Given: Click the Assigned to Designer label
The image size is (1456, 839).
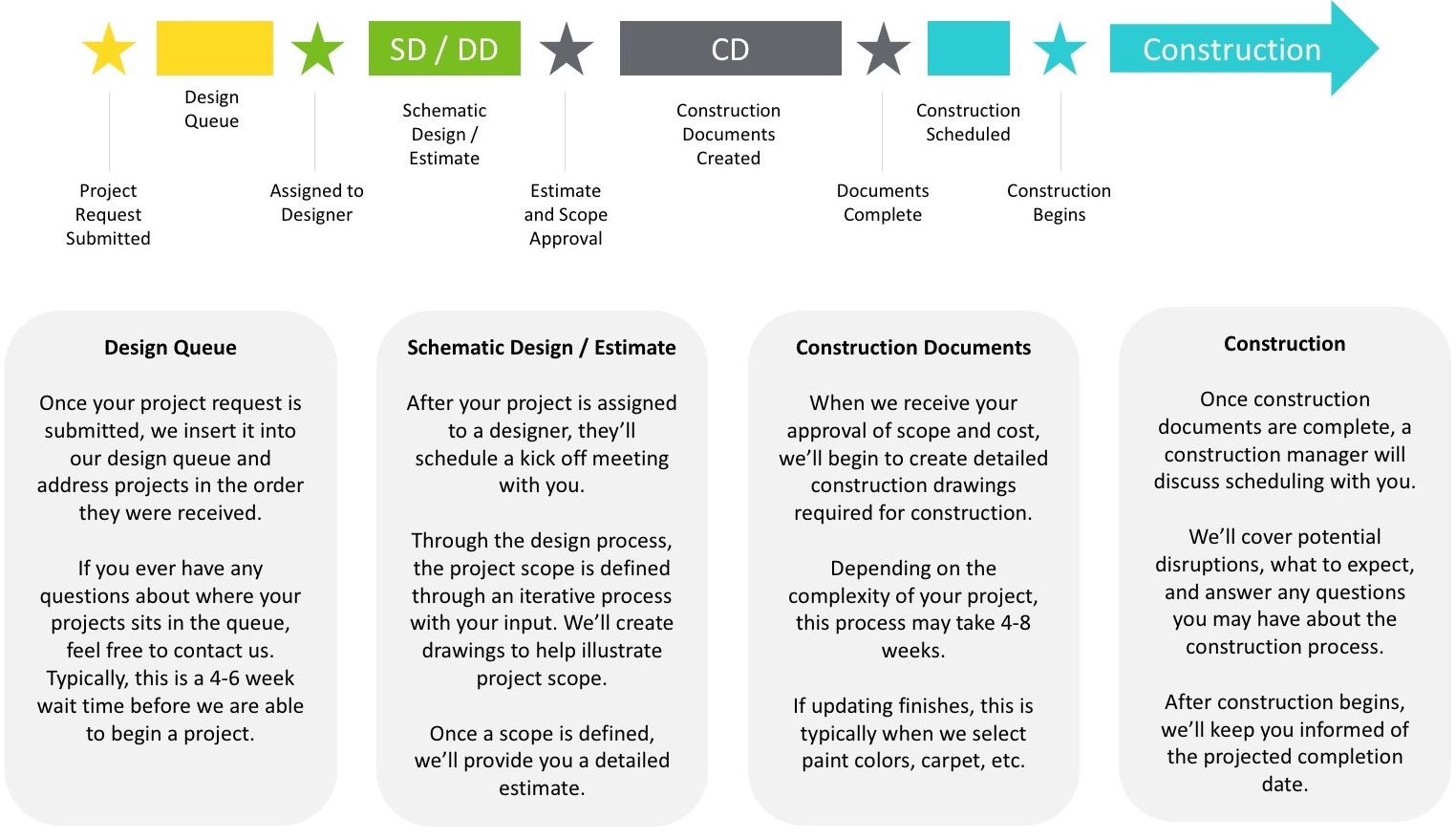Looking at the screenshot, I should (x=316, y=203).
